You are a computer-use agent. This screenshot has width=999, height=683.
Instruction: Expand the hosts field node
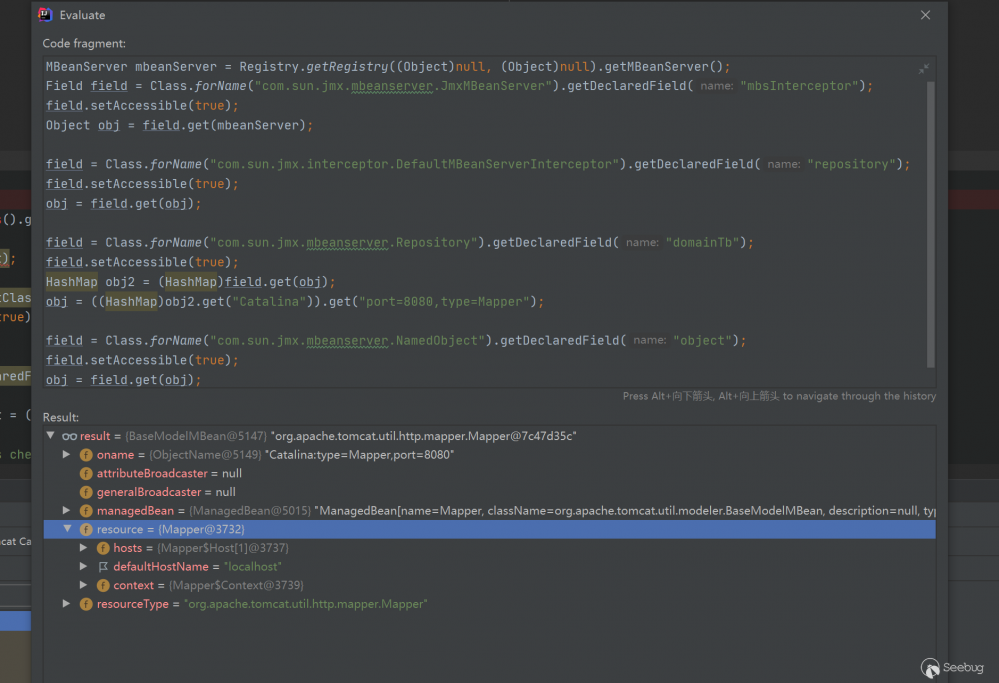tap(83, 547)
